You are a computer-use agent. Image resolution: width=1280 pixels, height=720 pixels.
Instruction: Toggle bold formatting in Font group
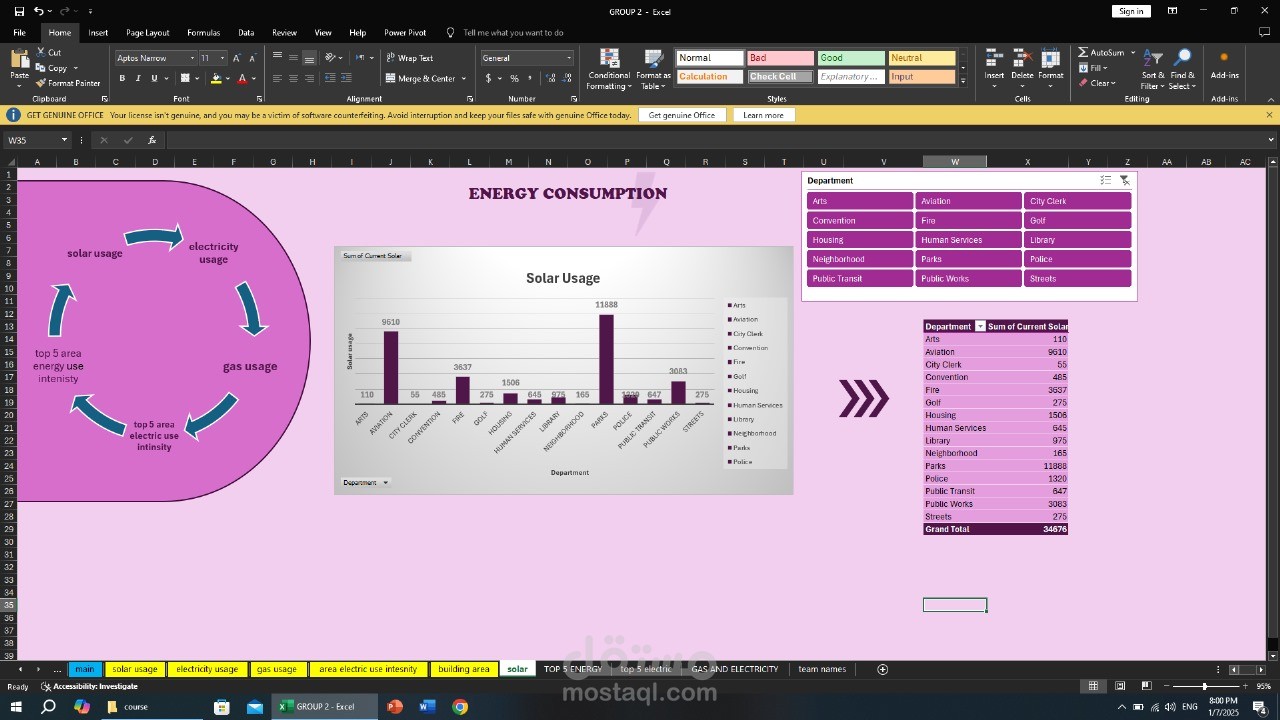point(122,78)
